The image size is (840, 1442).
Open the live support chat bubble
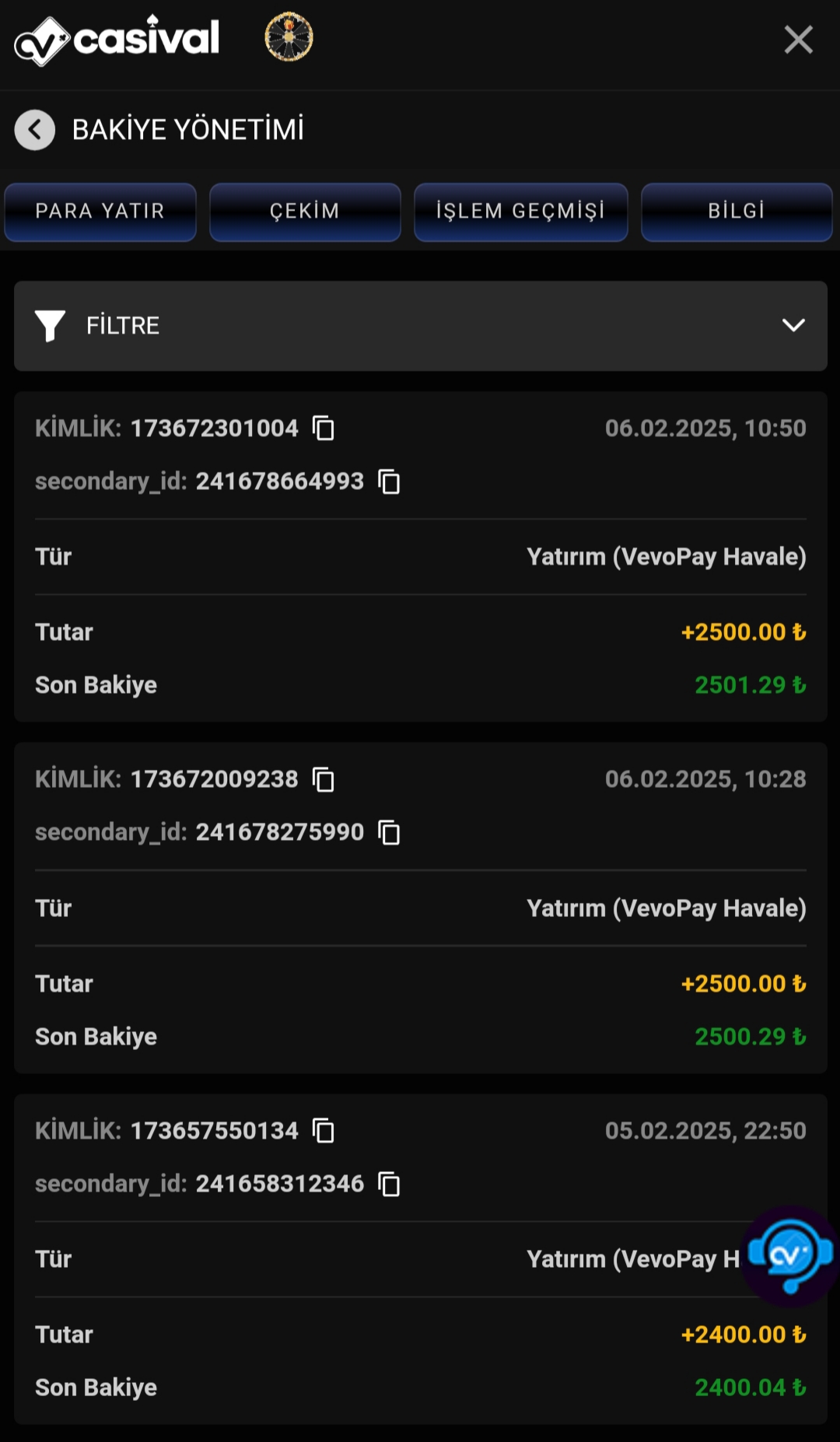(x=790, y=1255)
